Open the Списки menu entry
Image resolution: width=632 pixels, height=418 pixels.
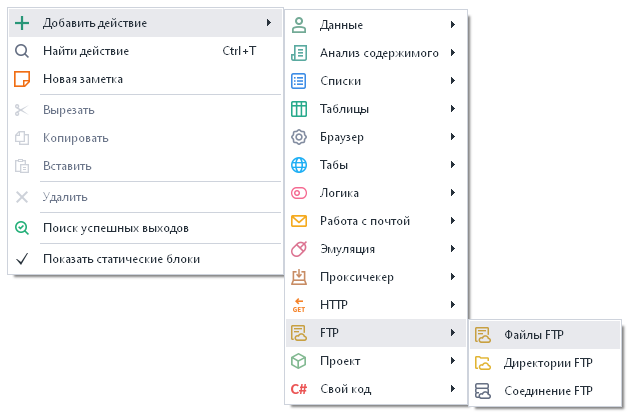[x=340, y=81]
